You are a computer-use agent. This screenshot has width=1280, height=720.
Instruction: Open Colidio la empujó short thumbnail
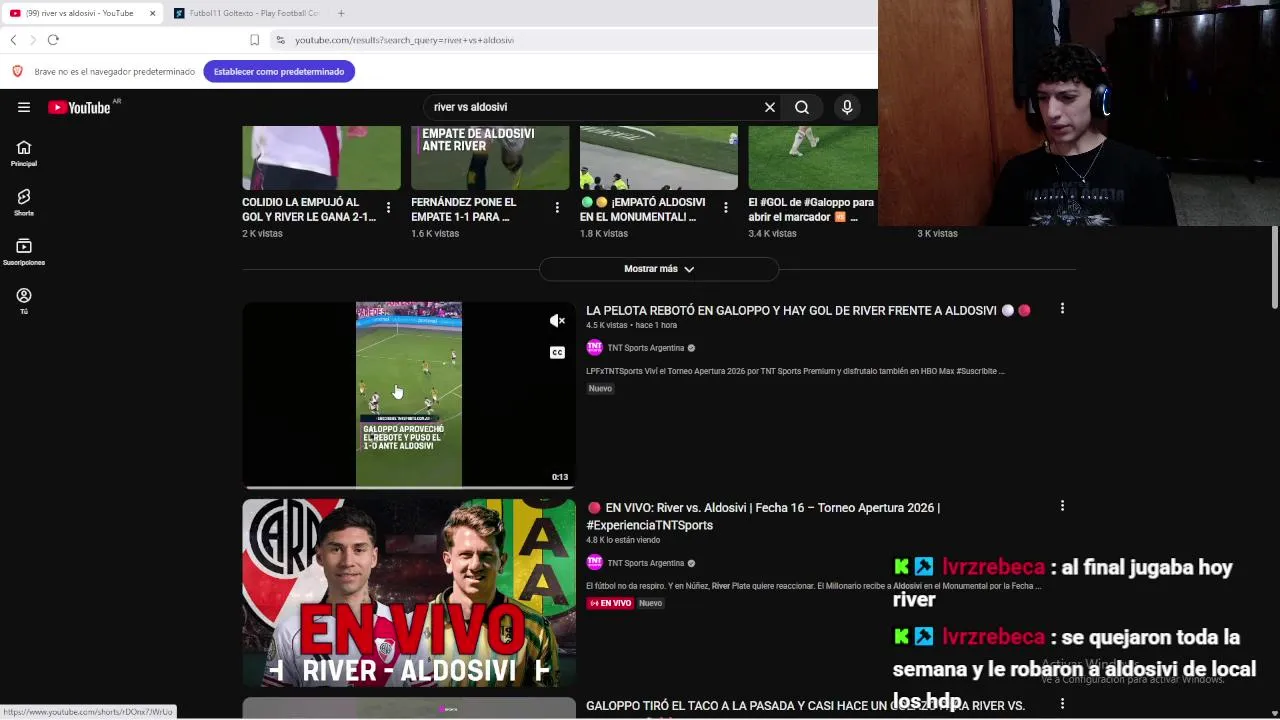click(x=321, y=158)
